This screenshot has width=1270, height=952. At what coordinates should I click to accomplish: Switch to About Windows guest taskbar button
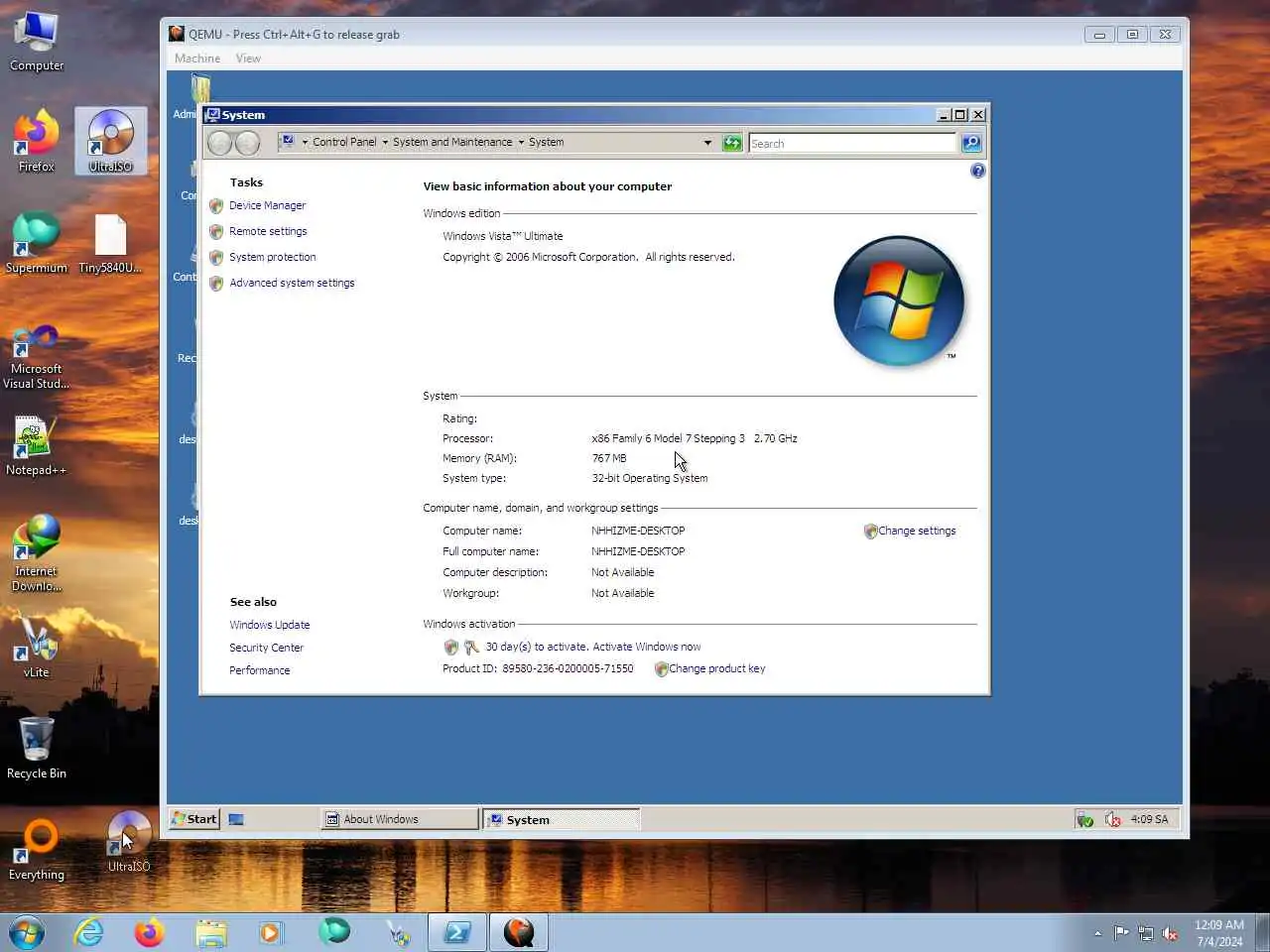[x=400, y=819]
